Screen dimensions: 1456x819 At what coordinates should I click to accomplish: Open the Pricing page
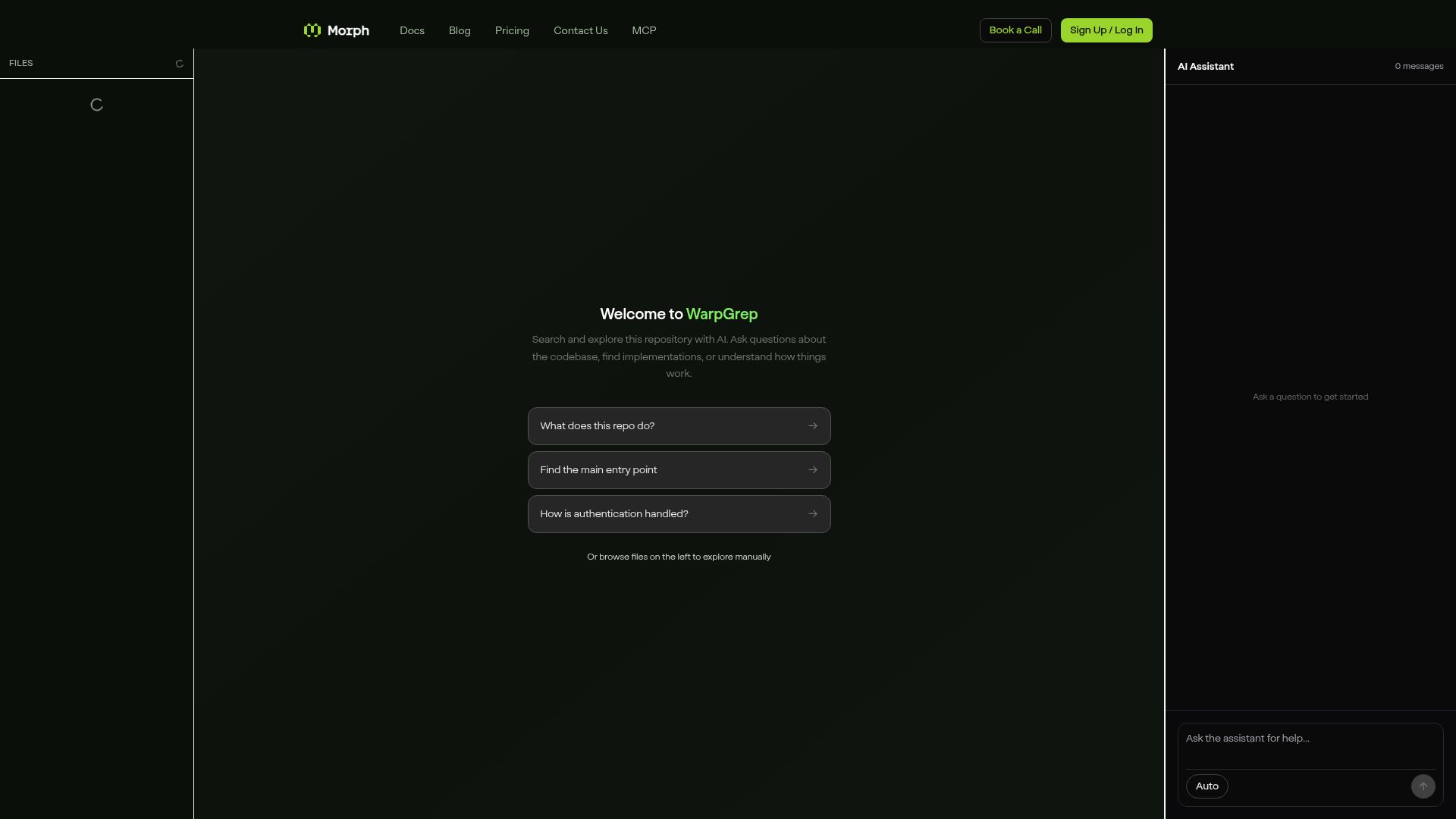click(512, 30)
